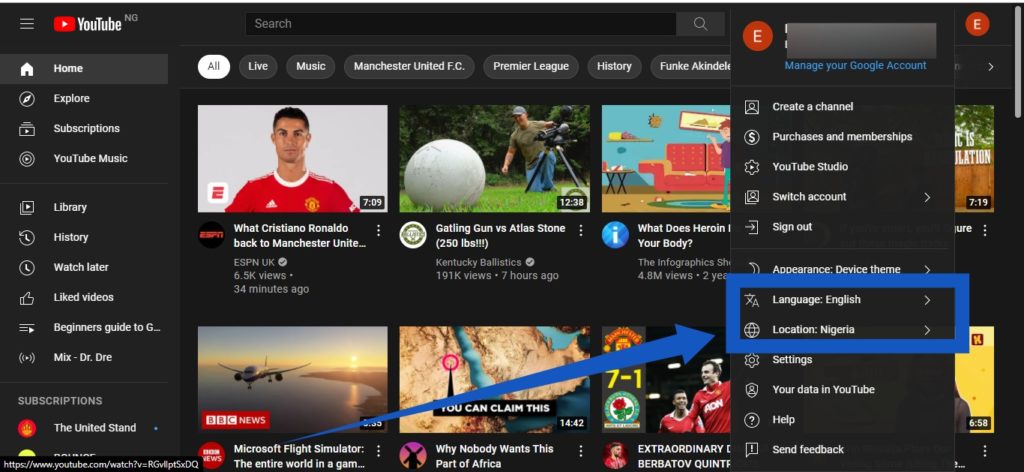Select the Manchester United F.C. chip

pyautogui.click(x=409, y=67)
